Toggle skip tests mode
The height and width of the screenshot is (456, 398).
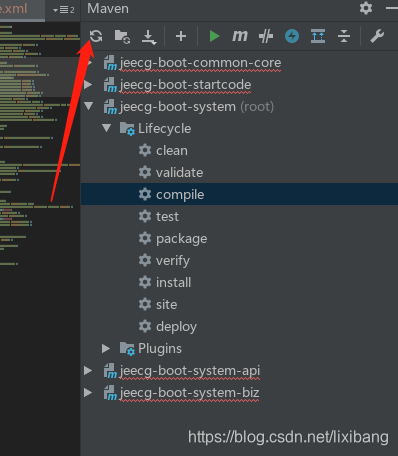coord(266,36)
